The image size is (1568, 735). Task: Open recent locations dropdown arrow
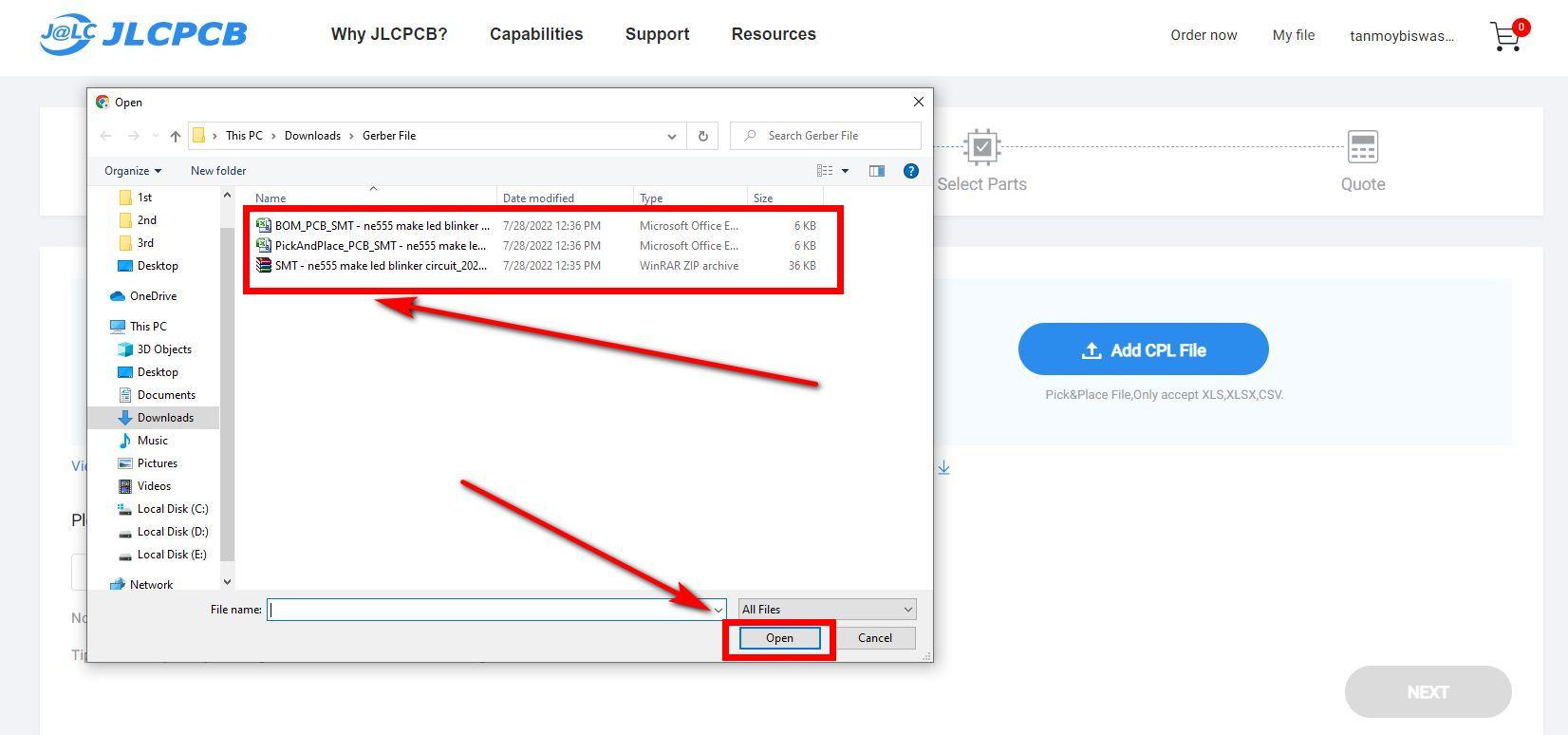coord(156,136)
